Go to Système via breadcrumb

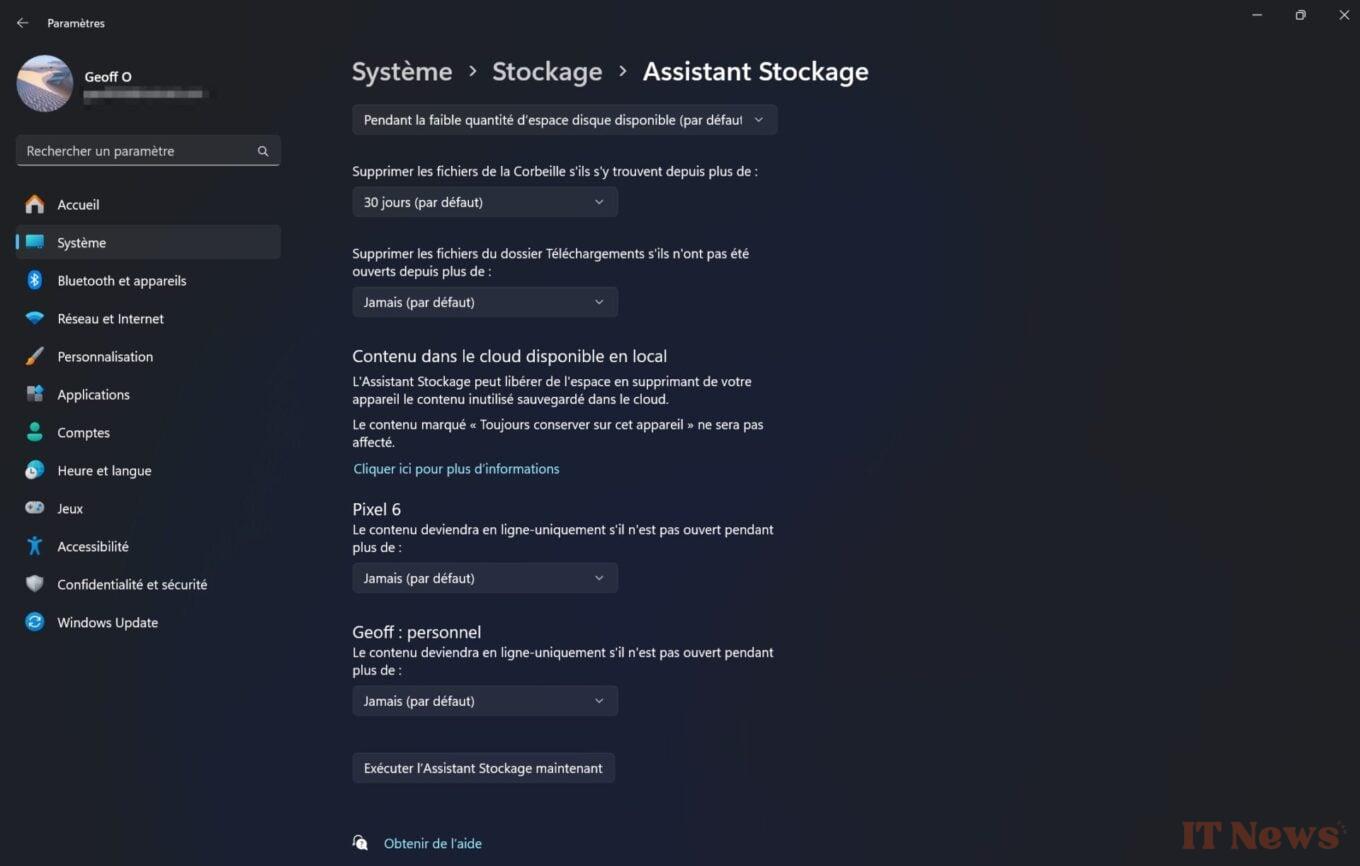[402, 71]
